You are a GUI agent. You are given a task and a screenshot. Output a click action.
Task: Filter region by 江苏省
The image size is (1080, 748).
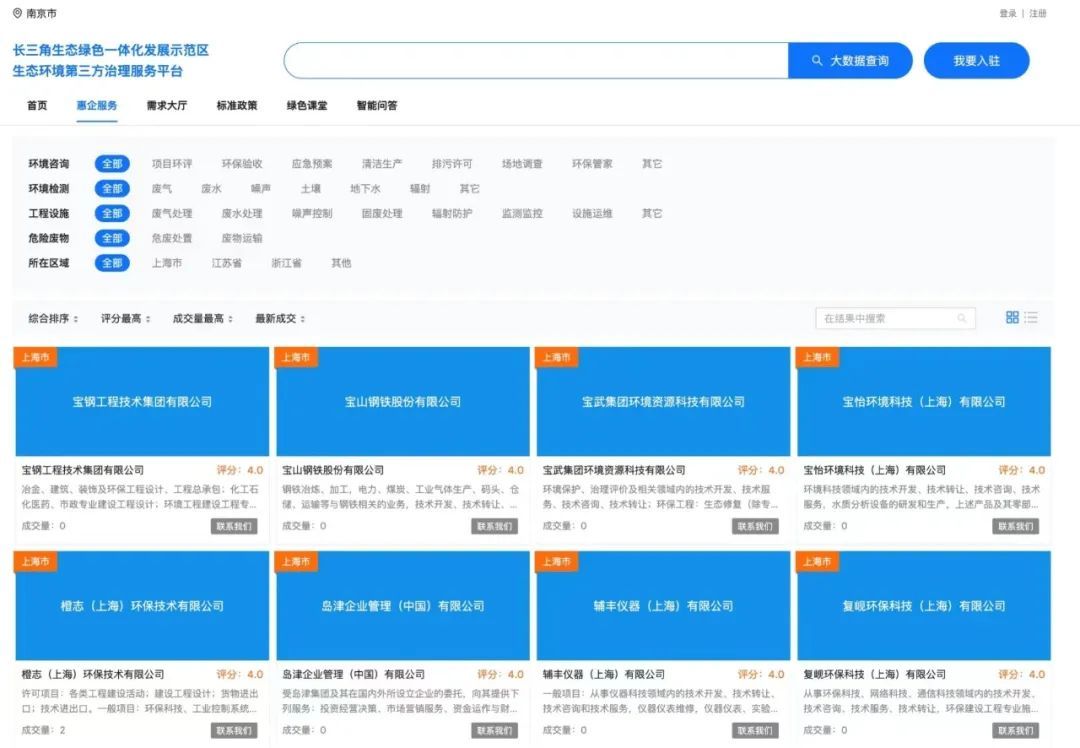click(227, 263)
